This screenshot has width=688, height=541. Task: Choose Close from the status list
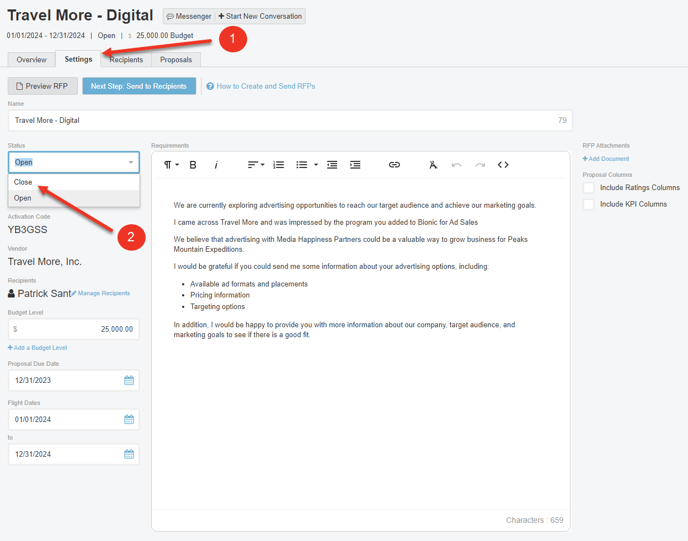pyautogui.click(x=74, y=182)
